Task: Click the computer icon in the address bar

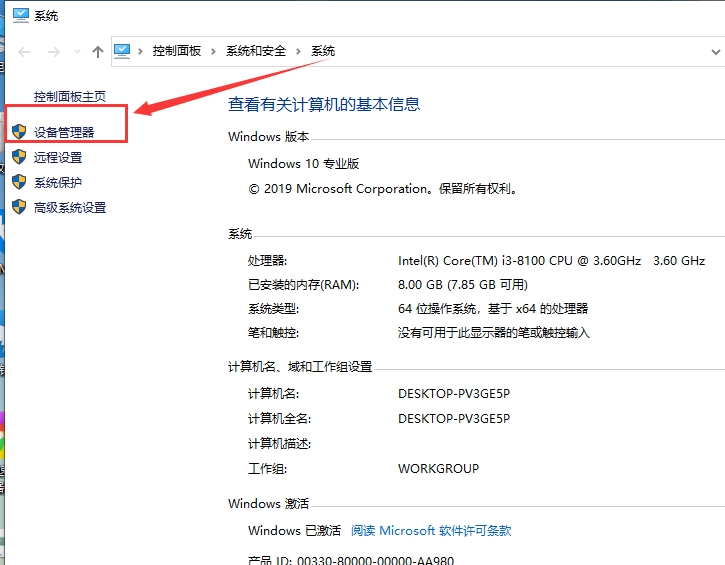Action: (123, 51)
